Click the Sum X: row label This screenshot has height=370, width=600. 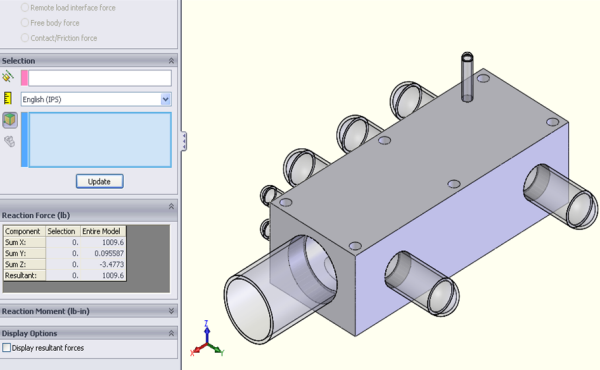click(x=24, y=242)
